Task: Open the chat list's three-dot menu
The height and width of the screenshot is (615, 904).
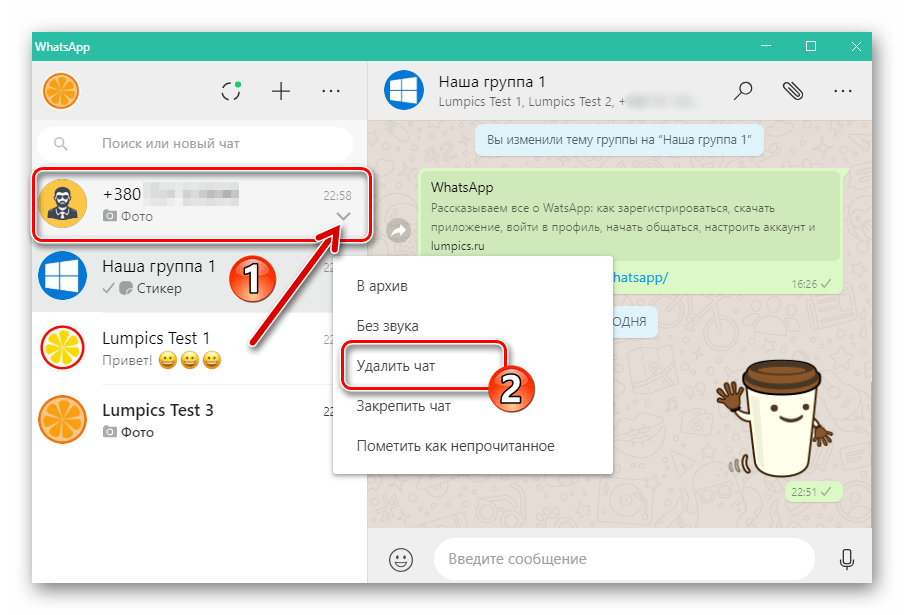Action: click(x=330, y=91)
